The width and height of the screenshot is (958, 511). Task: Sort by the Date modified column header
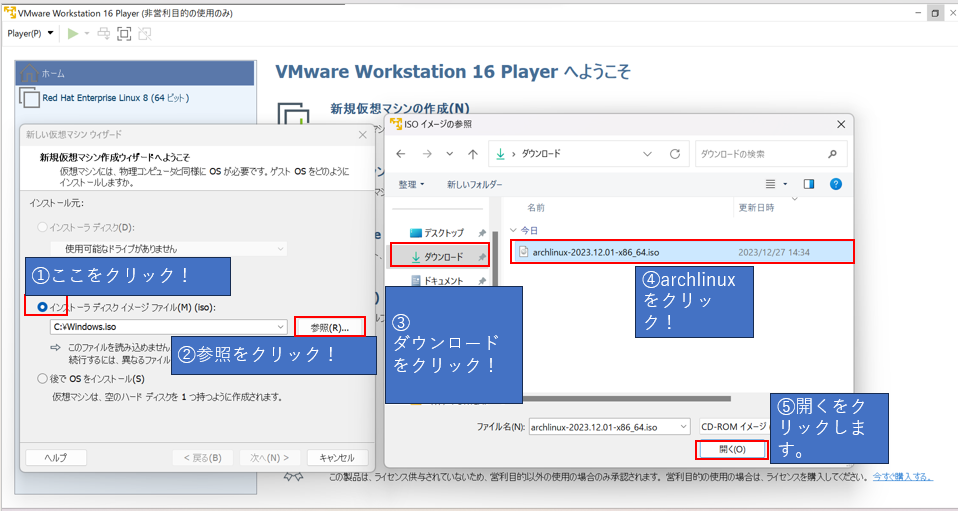(x=756, y=208)
